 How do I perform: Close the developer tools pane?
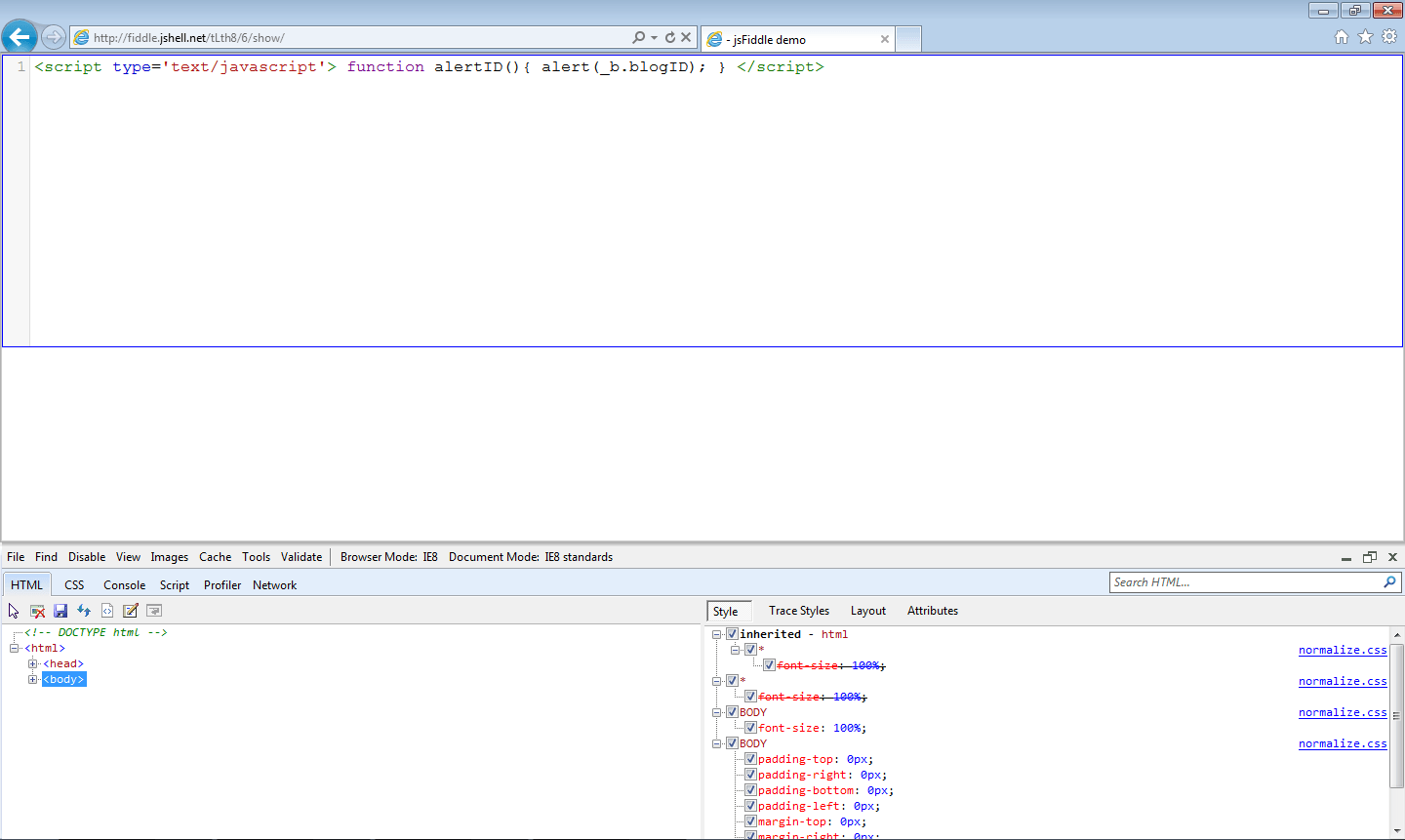click(1392, 557)
